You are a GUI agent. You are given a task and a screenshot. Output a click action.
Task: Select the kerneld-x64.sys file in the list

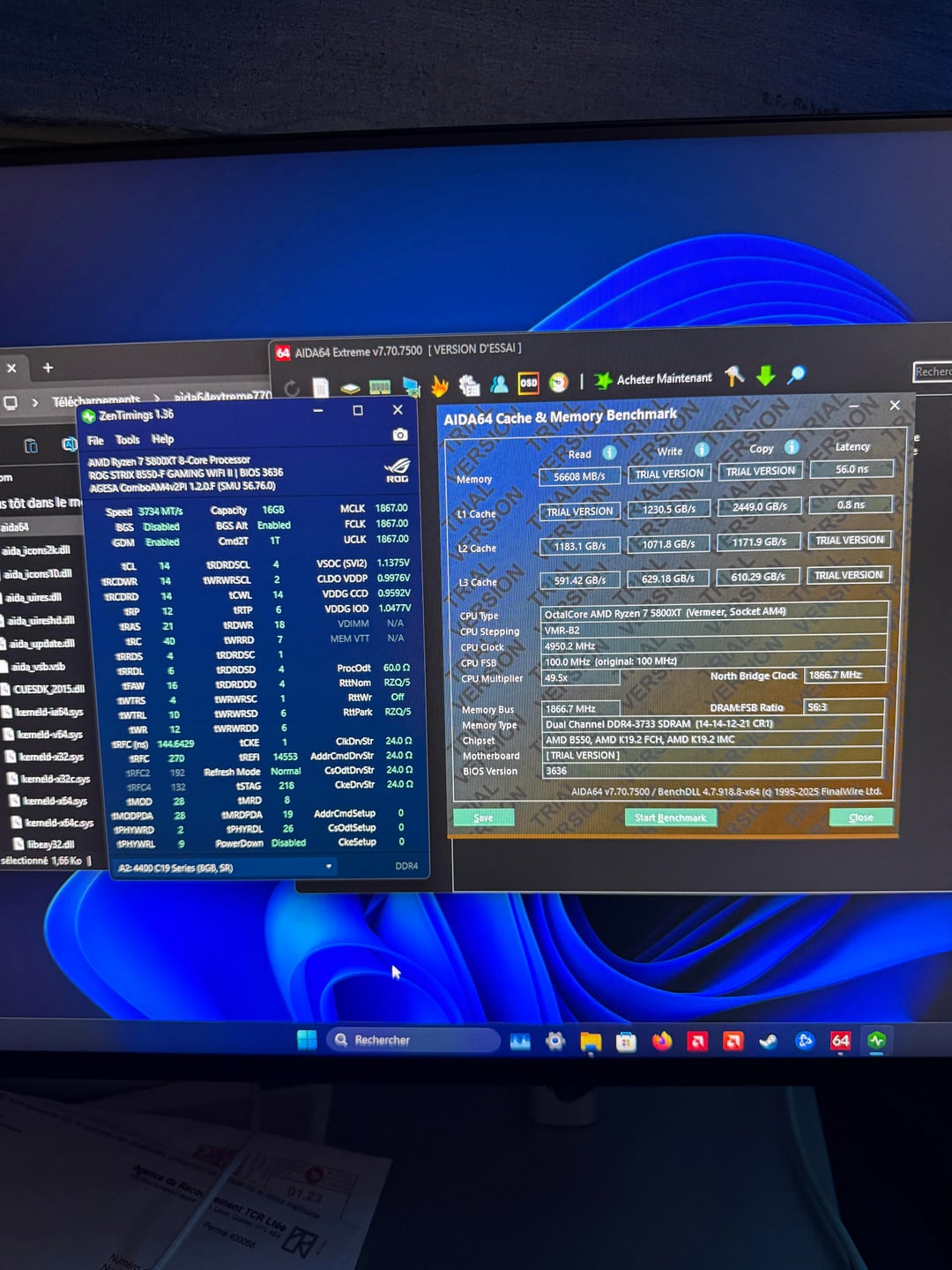tap(55, 801)
